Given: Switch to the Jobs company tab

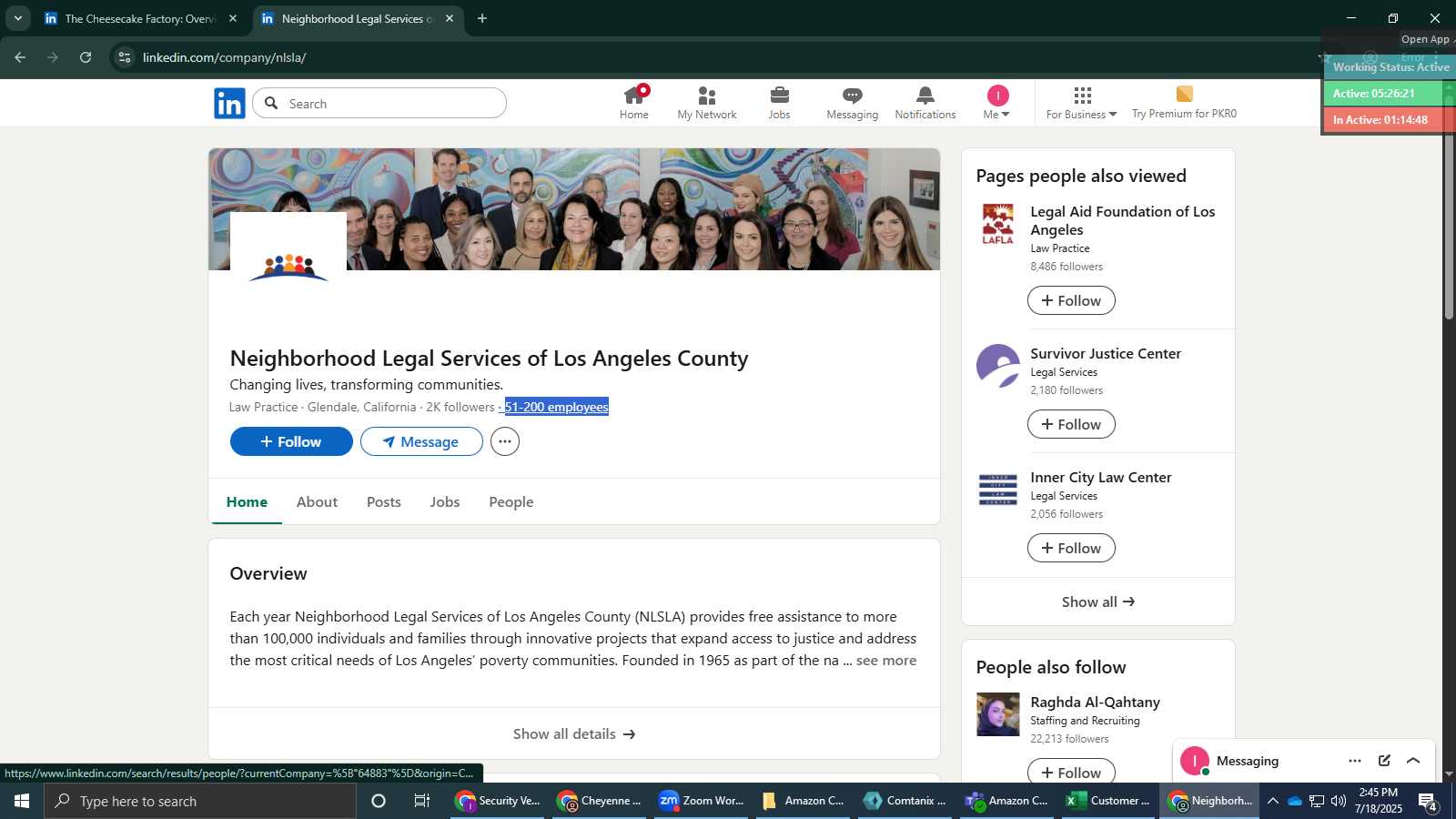Looking at the screenshot, I should click(445, 501).
